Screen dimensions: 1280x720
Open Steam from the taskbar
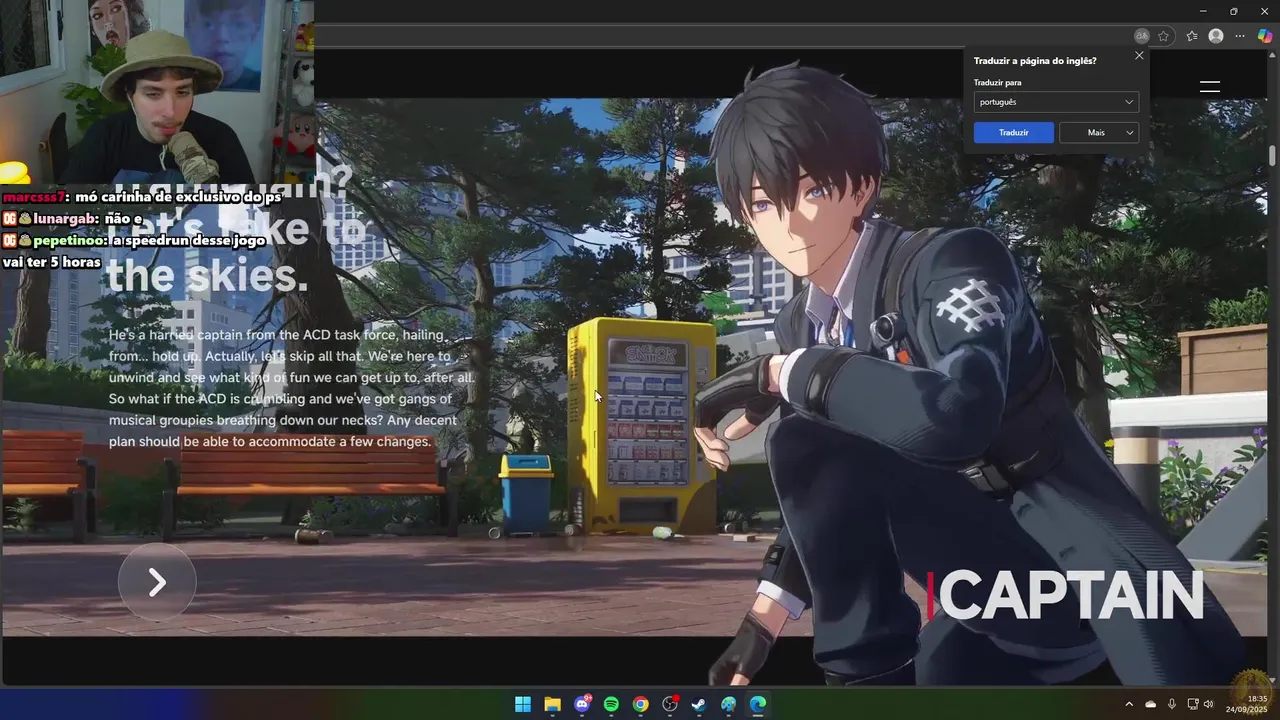tap(699, 704)
